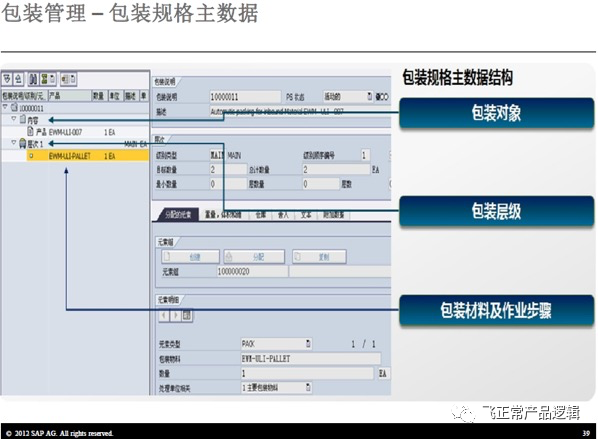Click the column settings toolbar icon
The image size is (598, 439).
(x=65, y=79)
